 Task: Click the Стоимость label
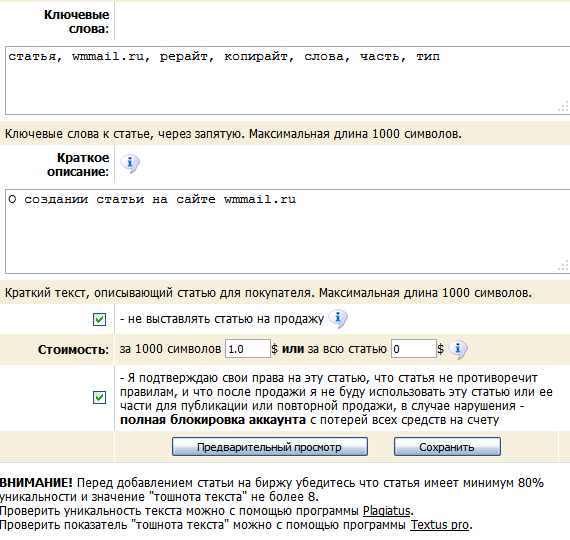coord(73,350)
